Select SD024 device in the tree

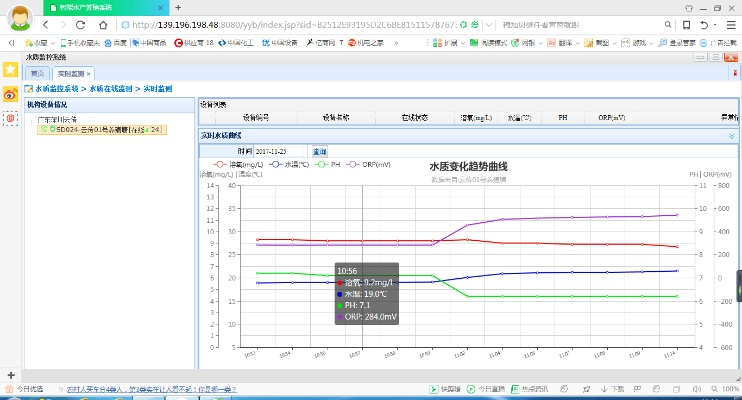tap(100, 129)
